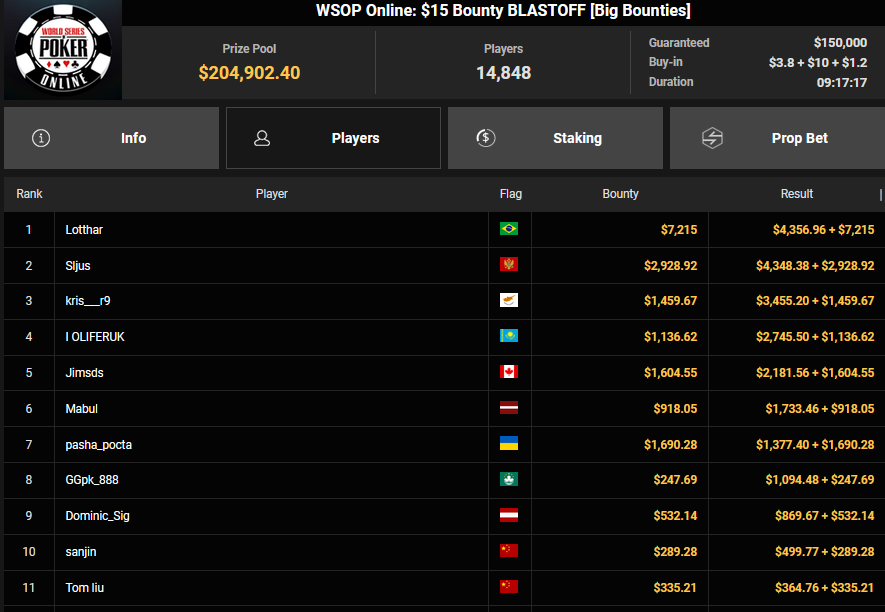
Task: Click the Players person icon
Action: coord(262,138)
